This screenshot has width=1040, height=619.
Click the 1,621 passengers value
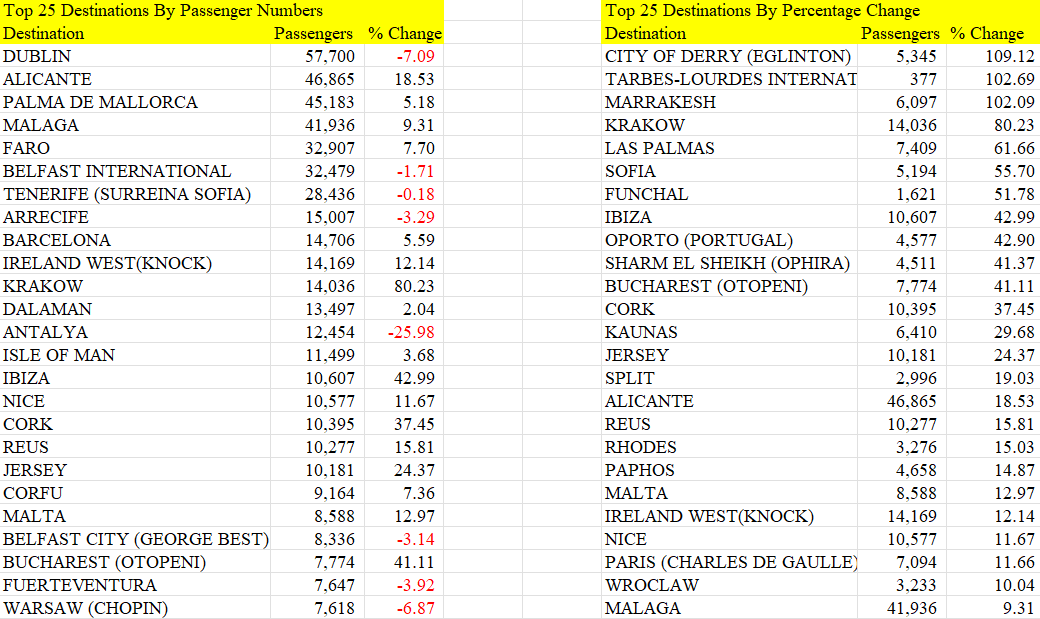coord(916,194)
